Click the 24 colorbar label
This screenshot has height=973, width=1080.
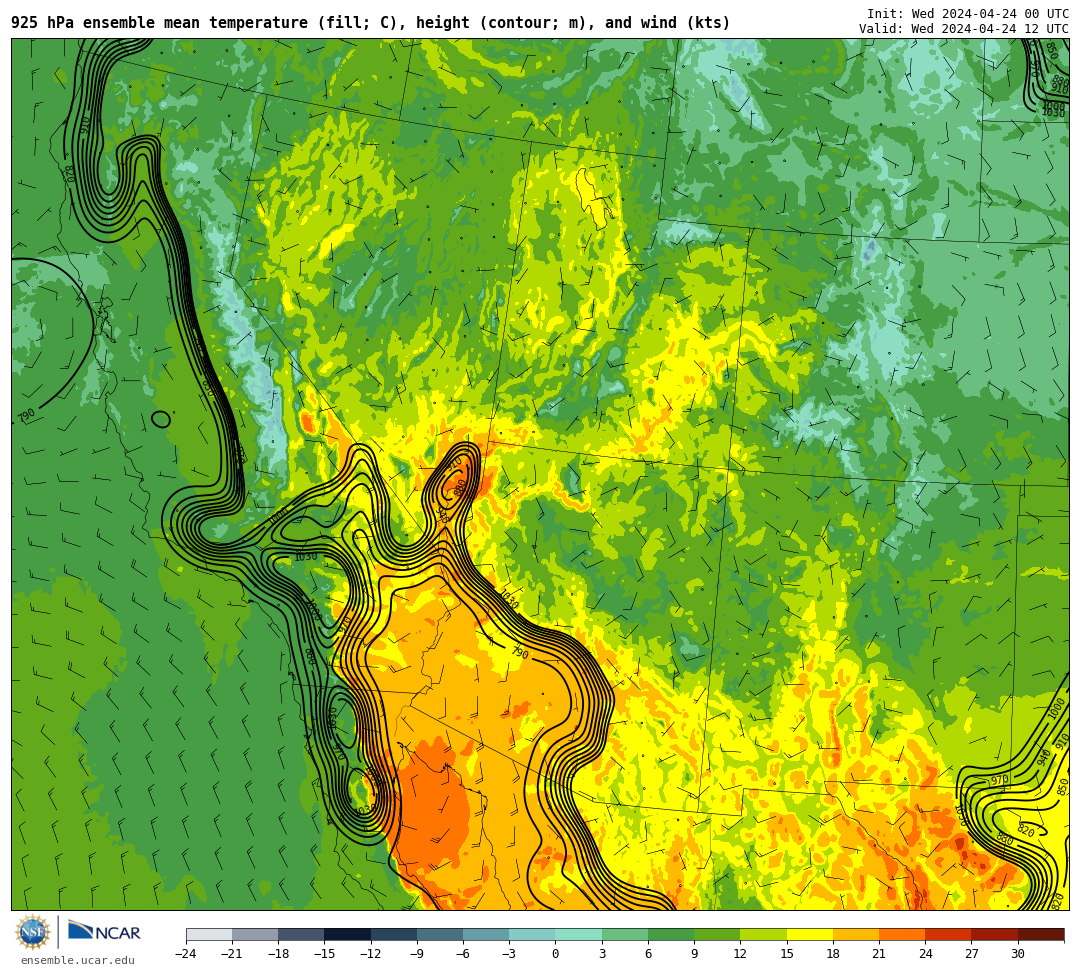[925, 954]
